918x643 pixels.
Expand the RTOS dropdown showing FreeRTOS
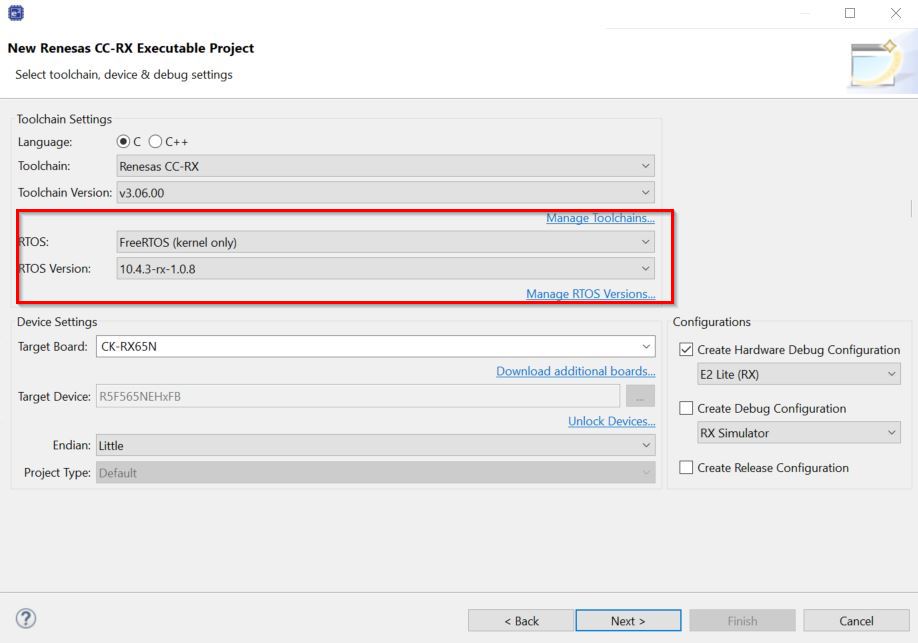[x=385, y=242]
